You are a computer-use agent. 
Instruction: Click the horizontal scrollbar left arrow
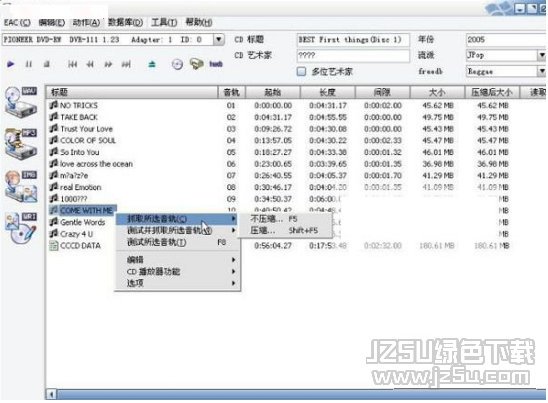click(x=51, y=395)
